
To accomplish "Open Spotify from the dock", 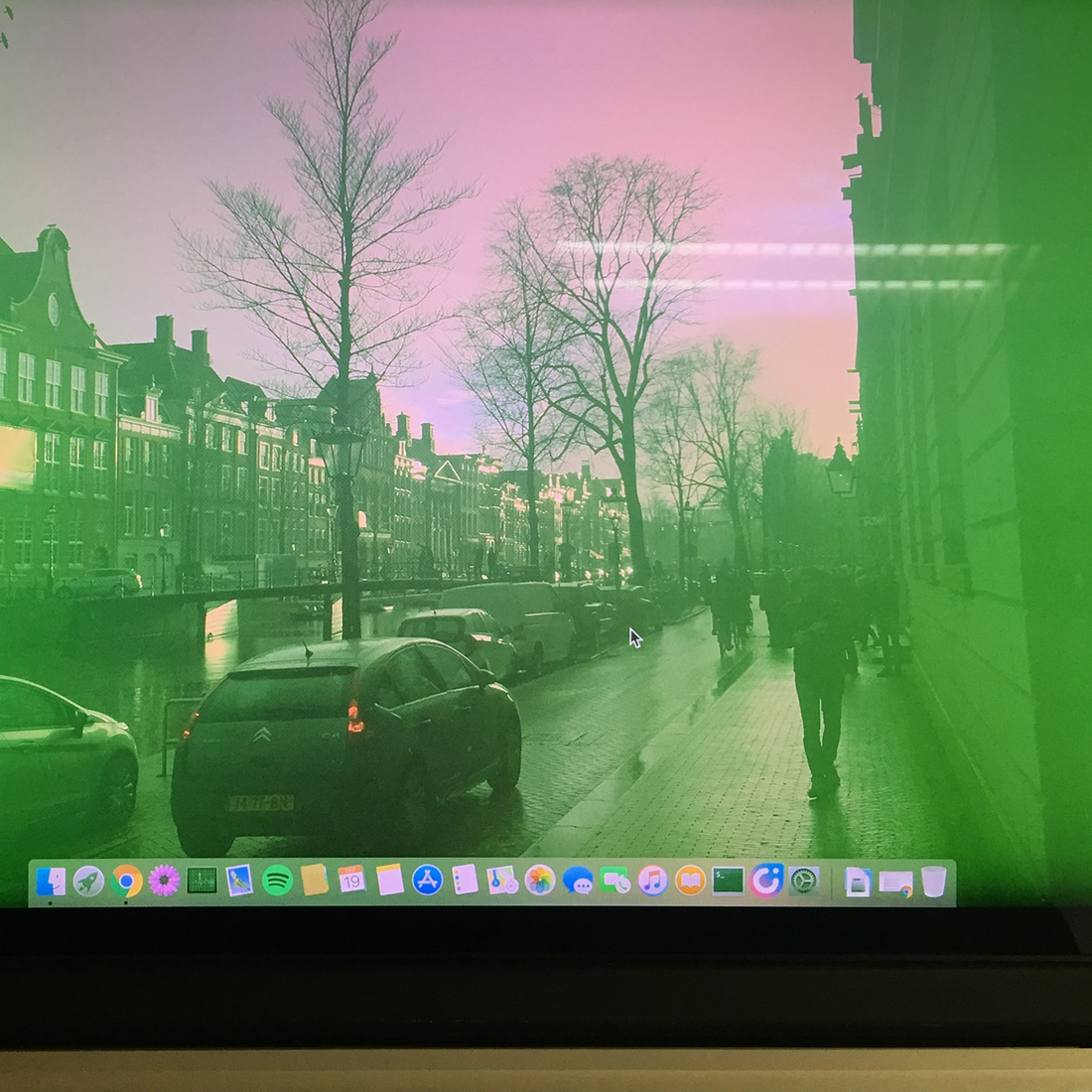I will (277, 881).
